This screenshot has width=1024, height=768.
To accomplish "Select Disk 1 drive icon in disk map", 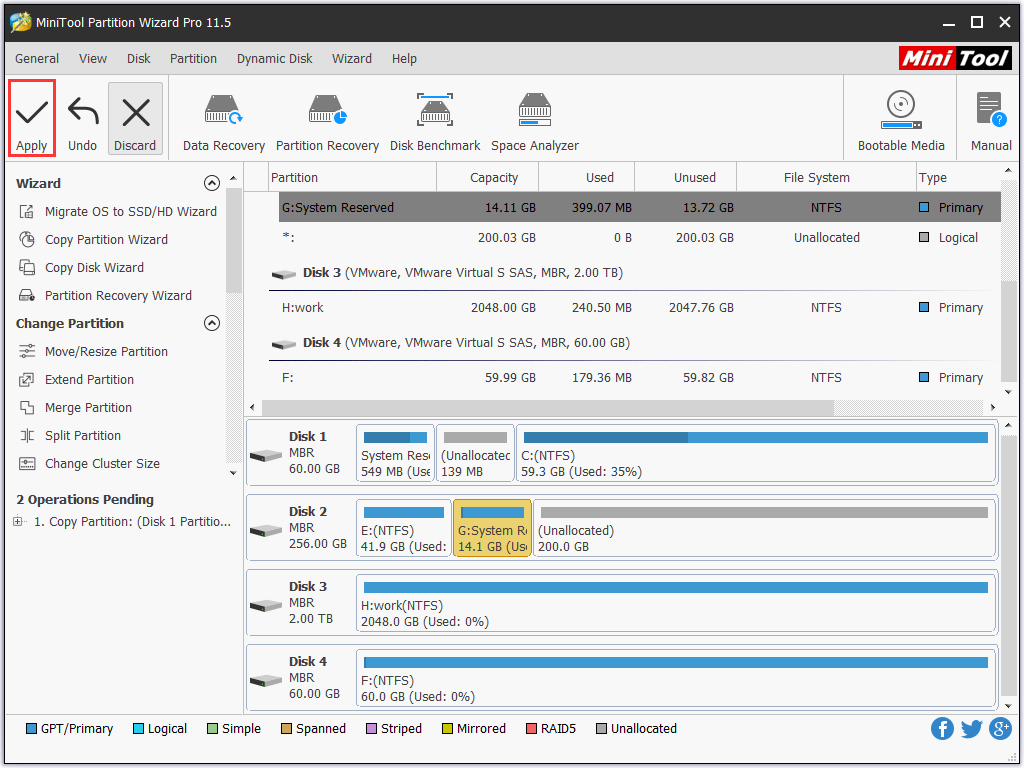I will 266,455.
